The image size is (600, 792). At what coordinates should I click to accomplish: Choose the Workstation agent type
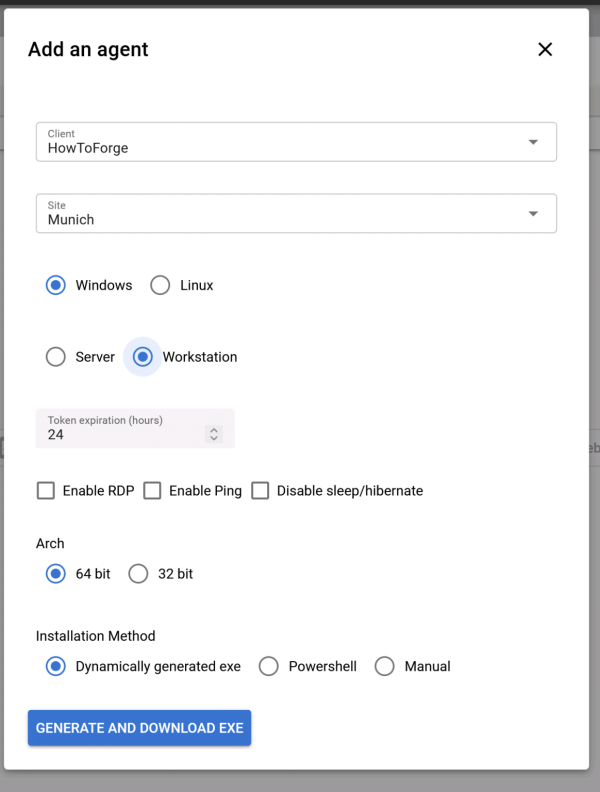(143, 357)
